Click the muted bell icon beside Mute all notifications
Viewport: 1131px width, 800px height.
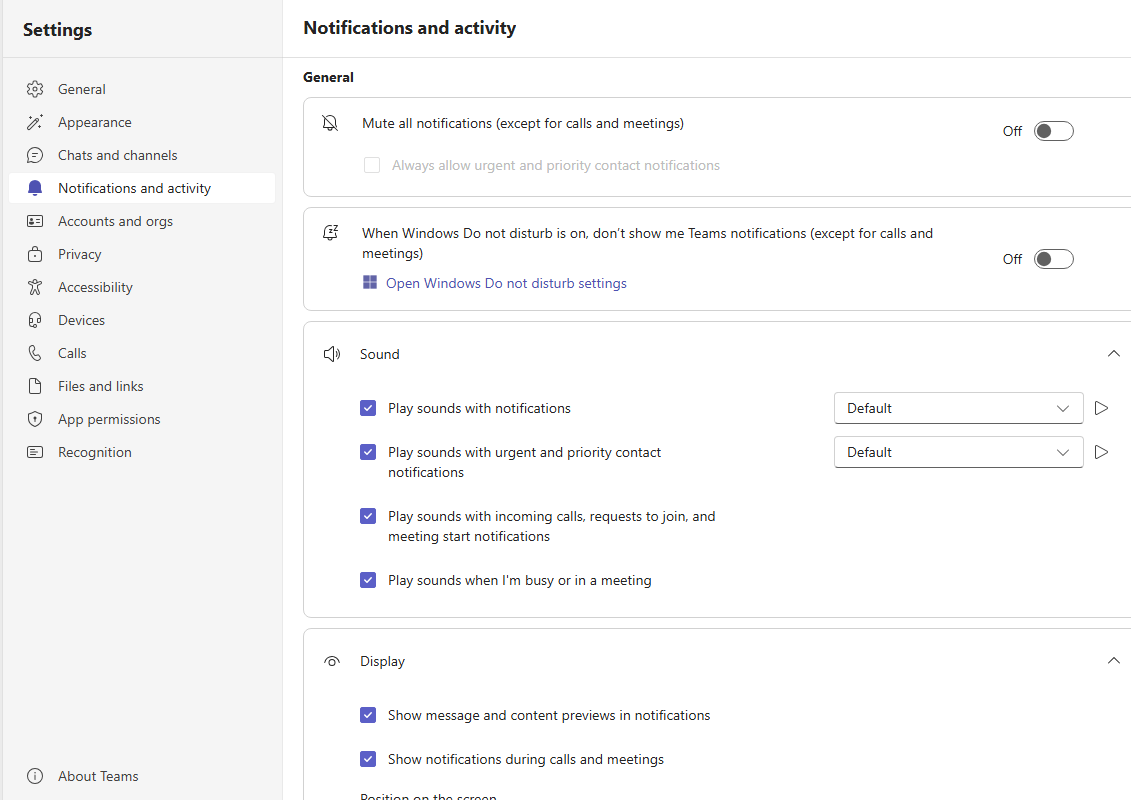click(x=330, y=123)
